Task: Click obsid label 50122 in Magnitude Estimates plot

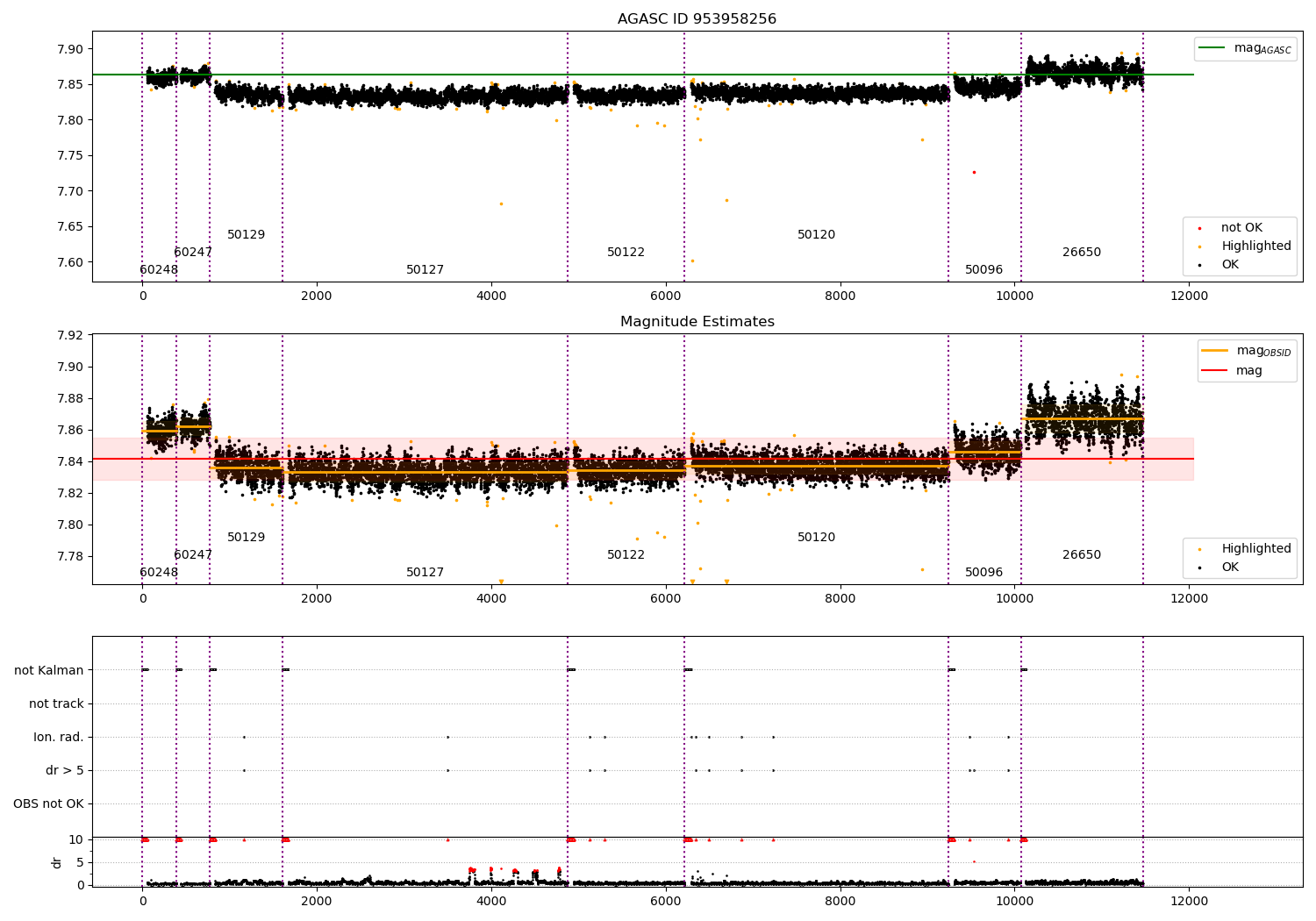Action: click(626, 555)
